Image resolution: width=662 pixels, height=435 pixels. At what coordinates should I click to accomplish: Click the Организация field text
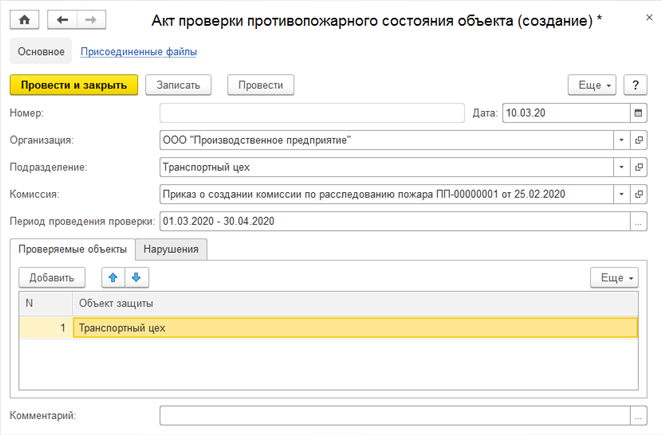pyautogui.click(x=386, y=140)
